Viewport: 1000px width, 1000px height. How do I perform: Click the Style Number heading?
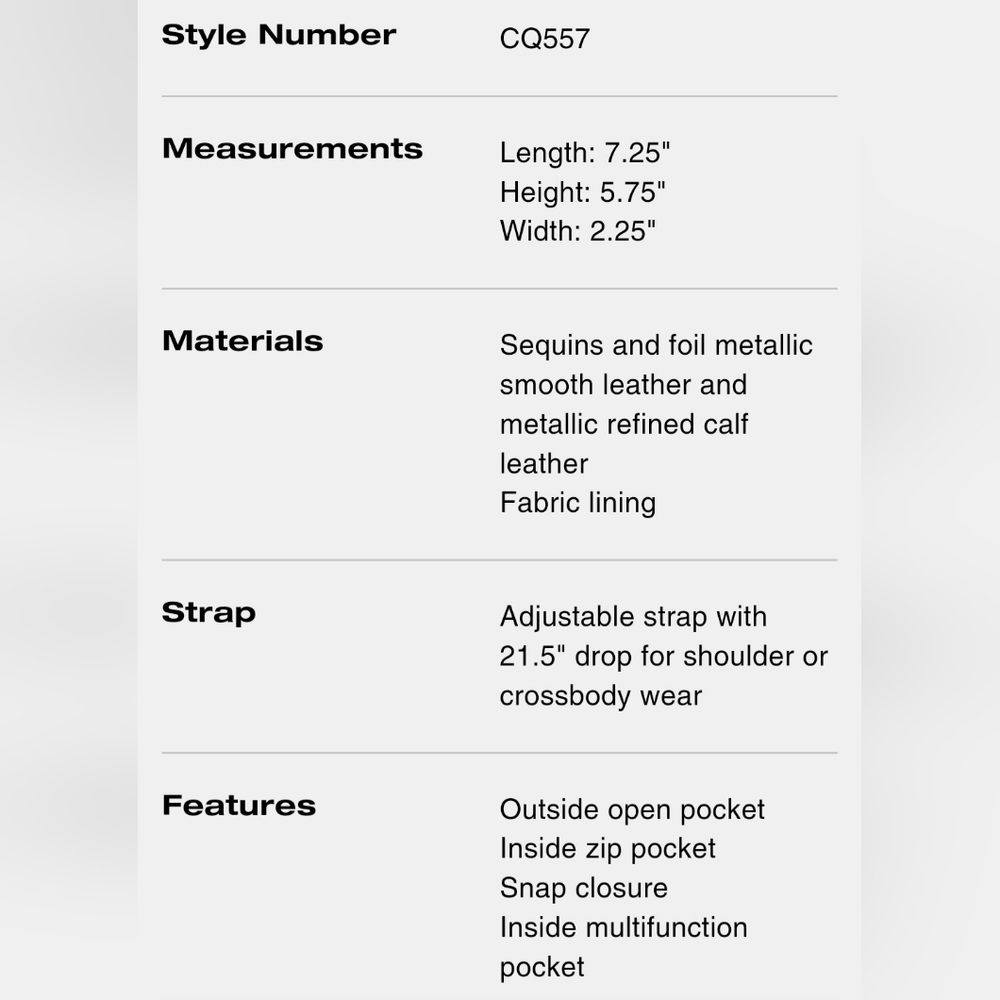[x=279, y=34]
